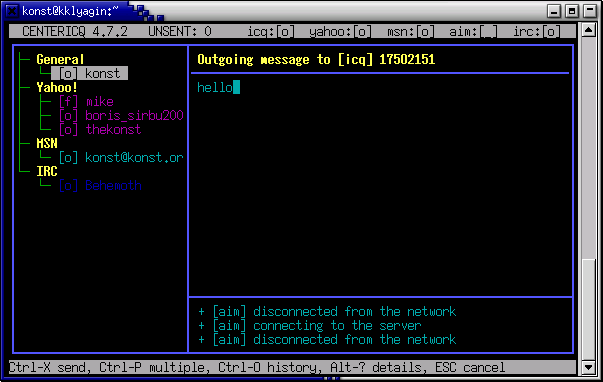The width and height of the screenshot is (603, 382).
Task: Select contact konst in General group
Action: pyautogui.click(x=90, y=73)
